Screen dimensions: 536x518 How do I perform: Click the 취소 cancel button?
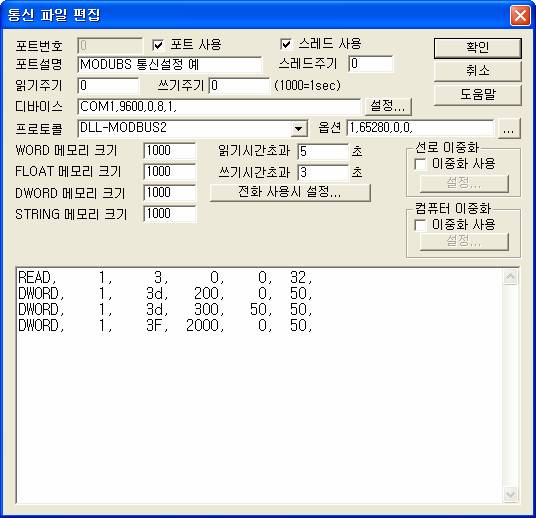tap(478, 71)
